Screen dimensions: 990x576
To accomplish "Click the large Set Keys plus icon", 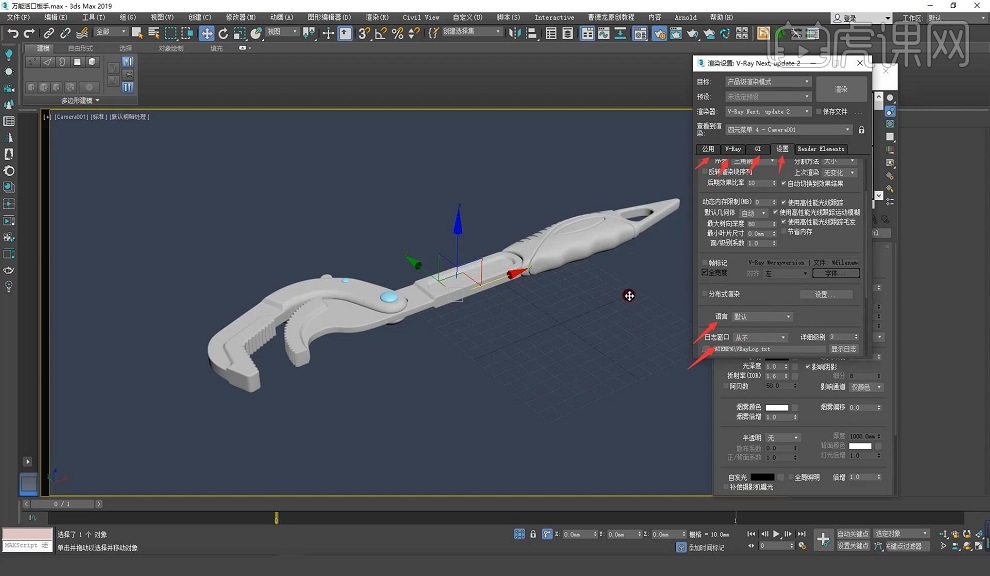I will (x=823, y=539).
